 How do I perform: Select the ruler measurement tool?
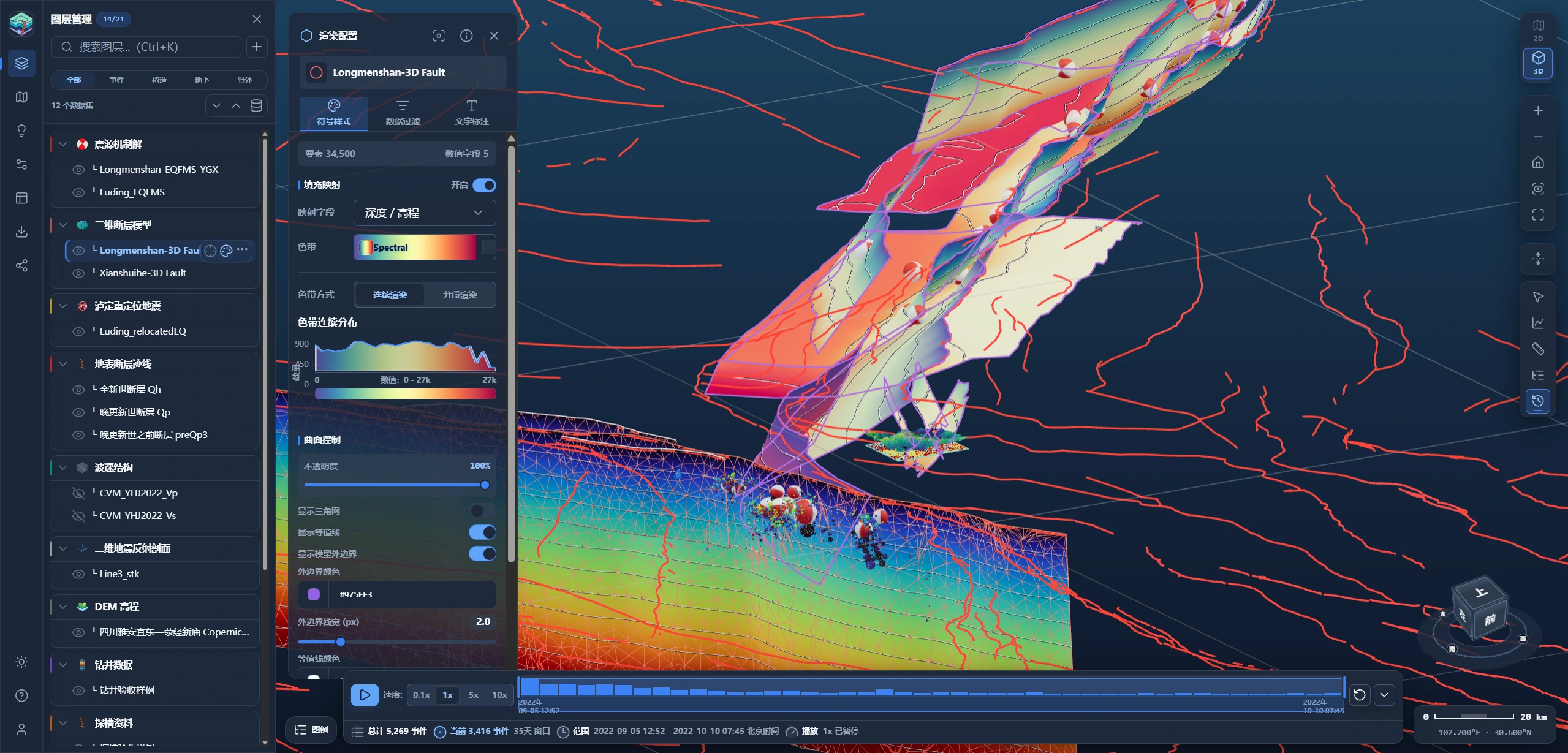[x=1538, y=349]
